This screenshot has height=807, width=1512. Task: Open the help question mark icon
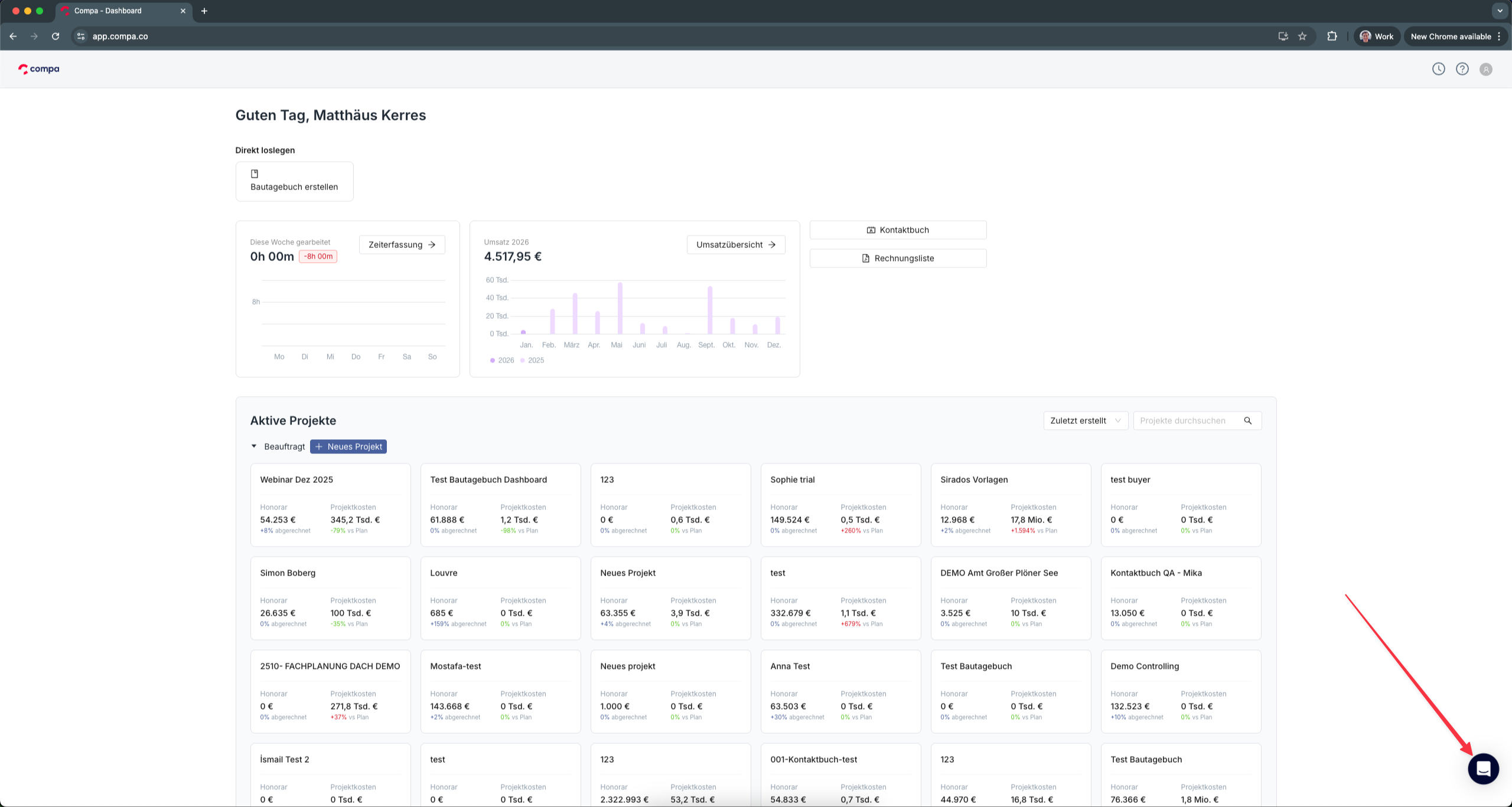coord(1462,69)
